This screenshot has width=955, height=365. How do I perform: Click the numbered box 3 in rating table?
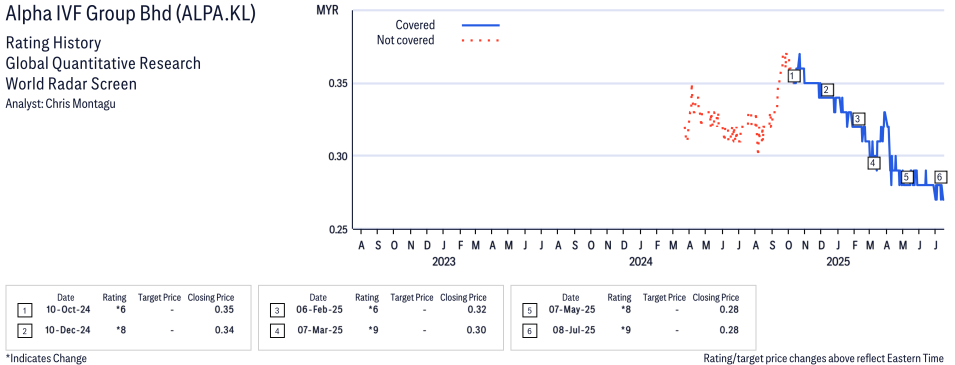[x=277, y=310]
